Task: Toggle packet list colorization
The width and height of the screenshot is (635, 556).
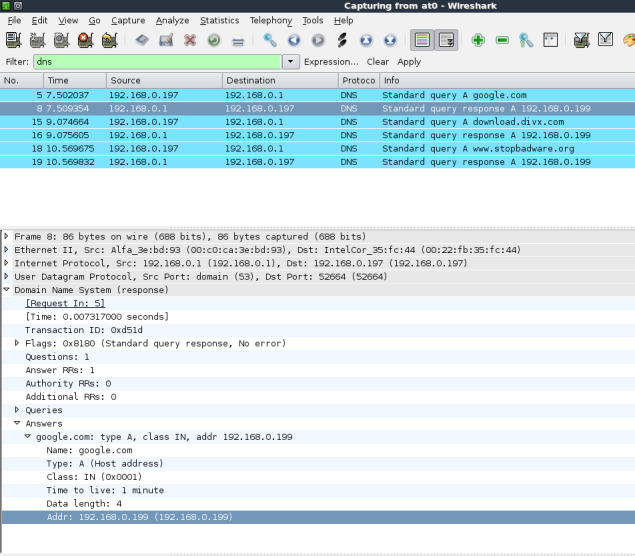Action: tap(422, 40)
